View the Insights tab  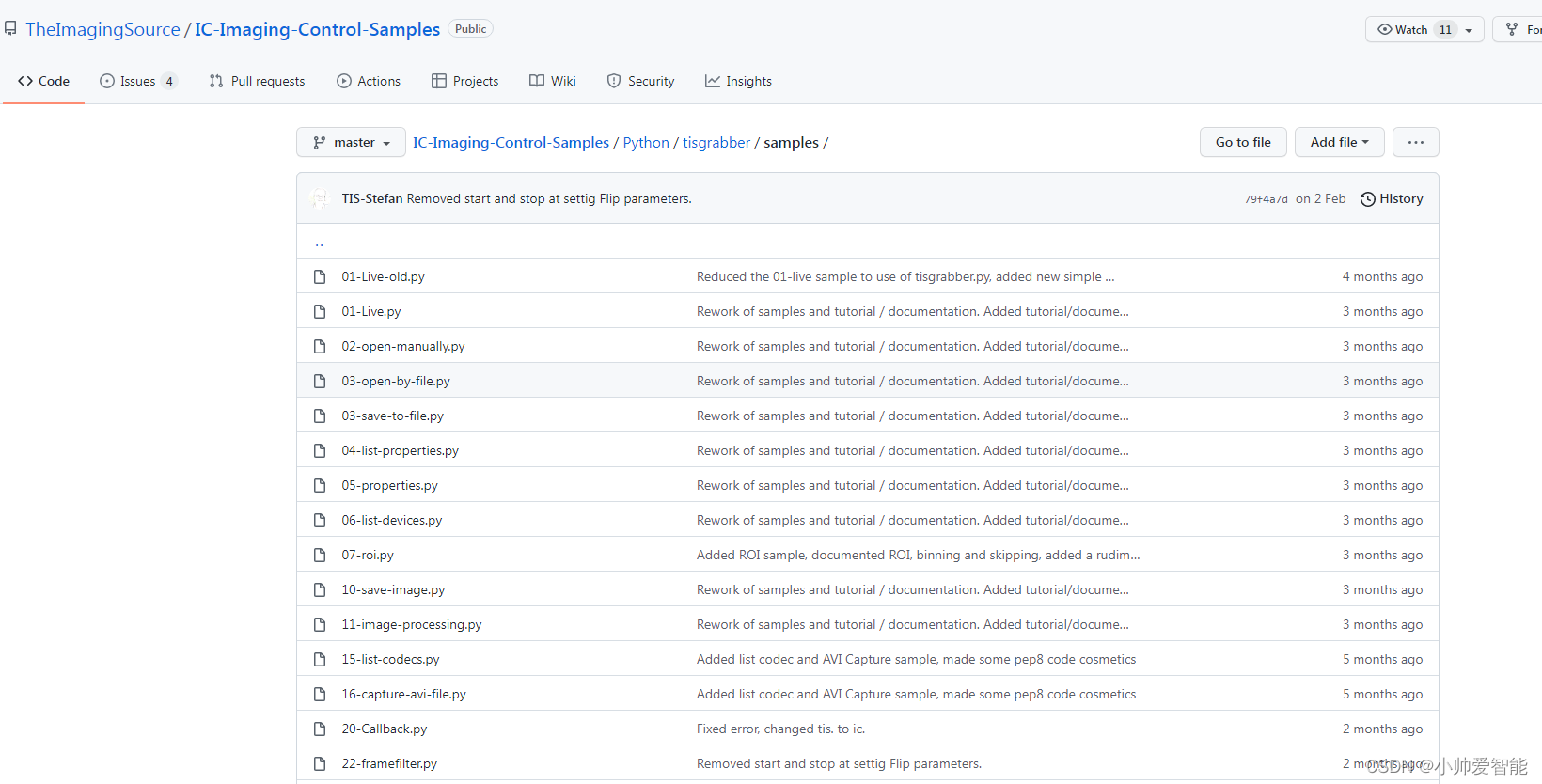click(x=738, y=81)
